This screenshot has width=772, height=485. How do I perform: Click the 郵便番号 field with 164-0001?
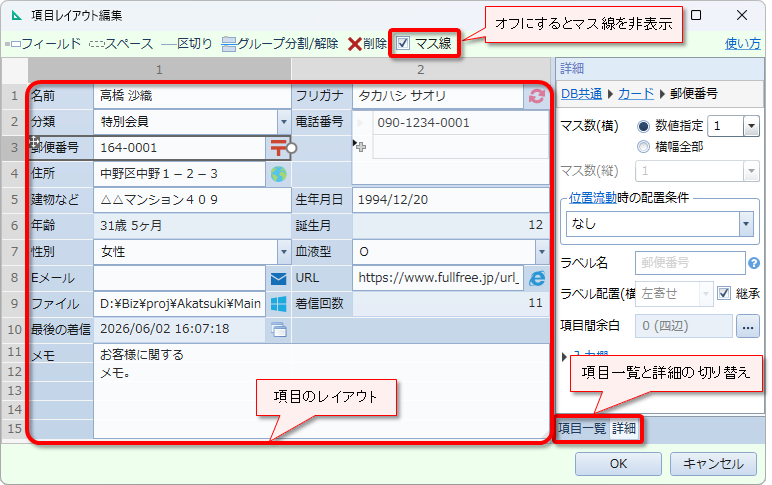point(179,148)
